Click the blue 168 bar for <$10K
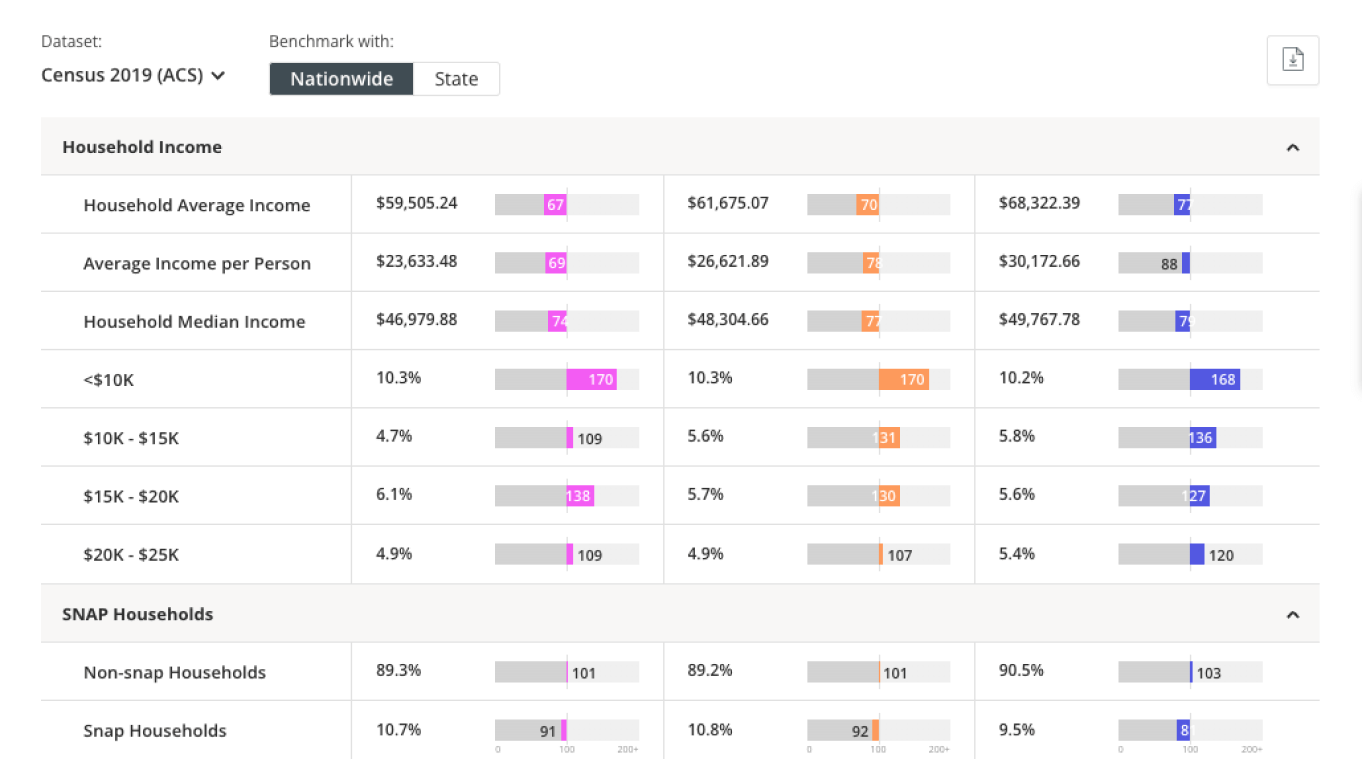The height and width of the screenshot is (759, 1362). pos(1214,380)
